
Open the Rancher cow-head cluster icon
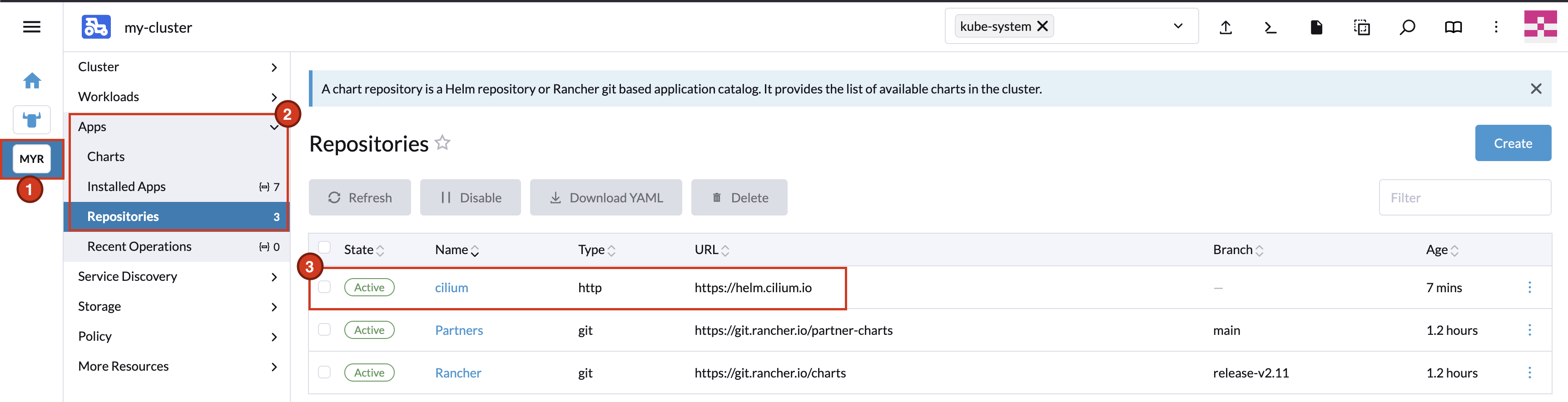(x=32, y=119)
